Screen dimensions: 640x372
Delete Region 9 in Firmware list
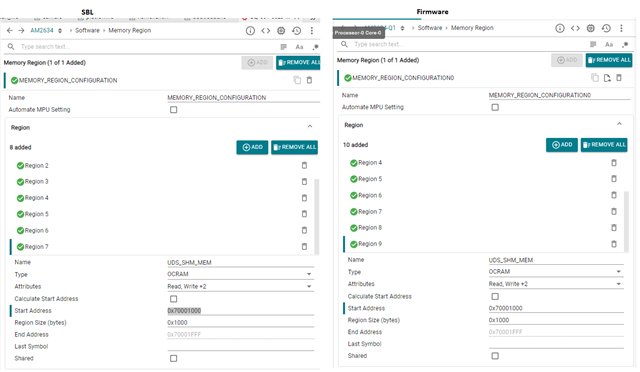coord(613,244)
